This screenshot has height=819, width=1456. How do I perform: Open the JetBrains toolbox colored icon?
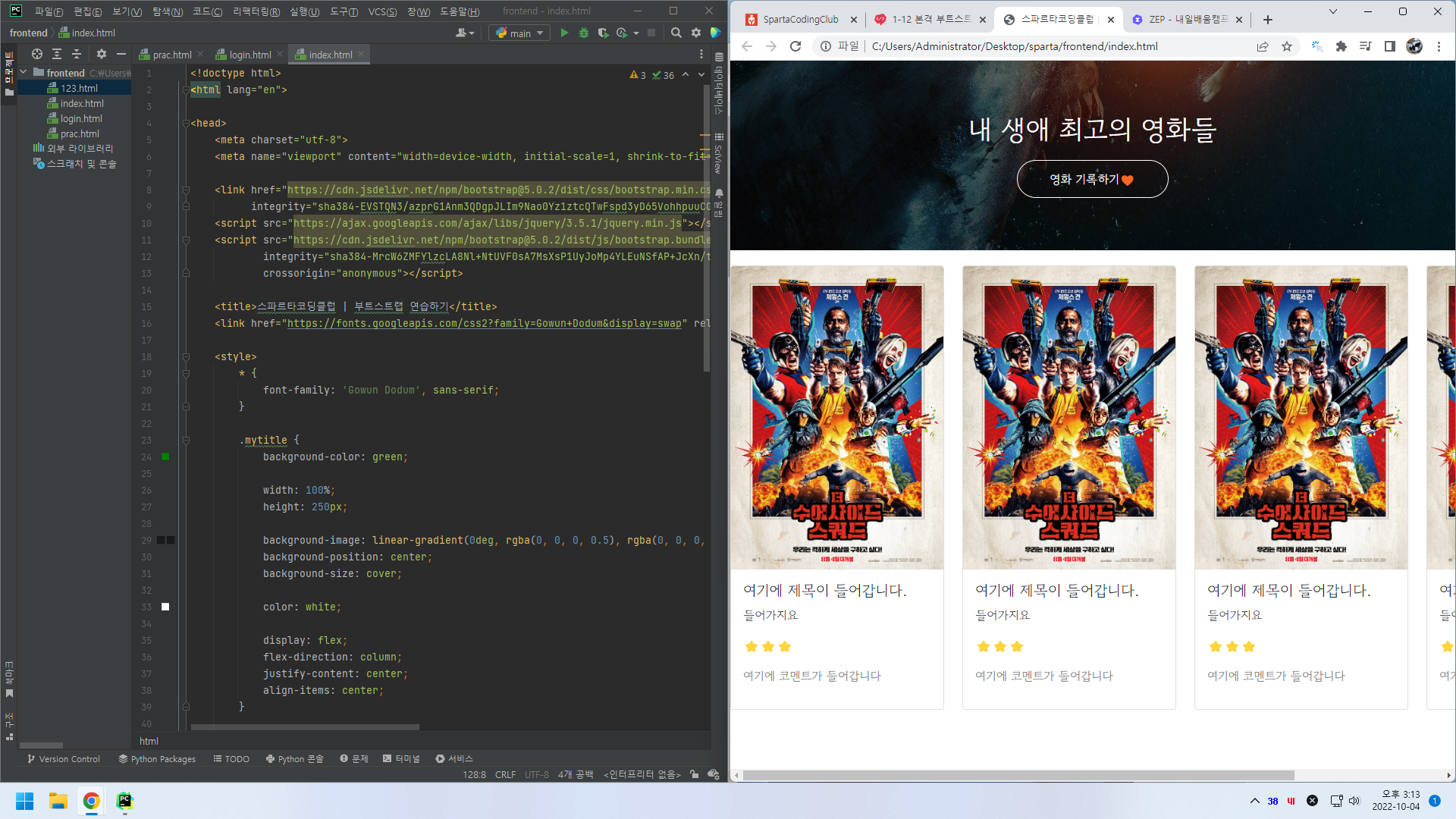(715, 33)
